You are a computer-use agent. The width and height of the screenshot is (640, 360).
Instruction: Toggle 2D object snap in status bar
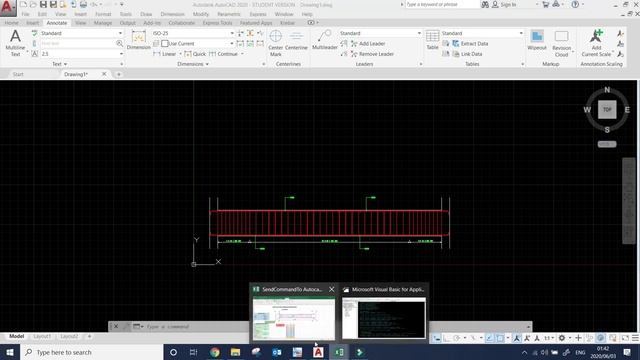[x=500, y=338]
